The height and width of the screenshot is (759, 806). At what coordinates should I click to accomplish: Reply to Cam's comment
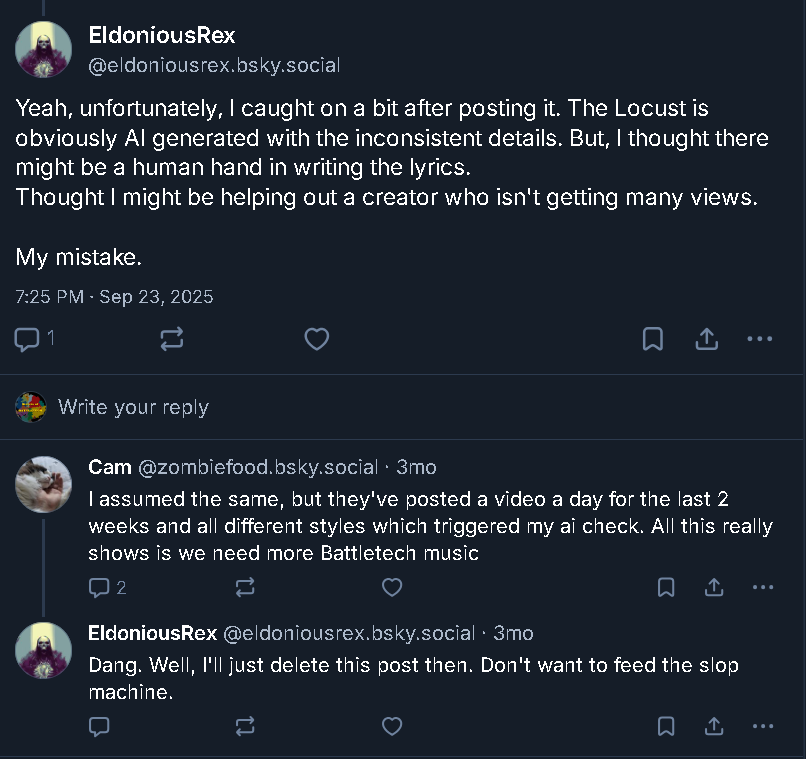click(x=99, y=587)
